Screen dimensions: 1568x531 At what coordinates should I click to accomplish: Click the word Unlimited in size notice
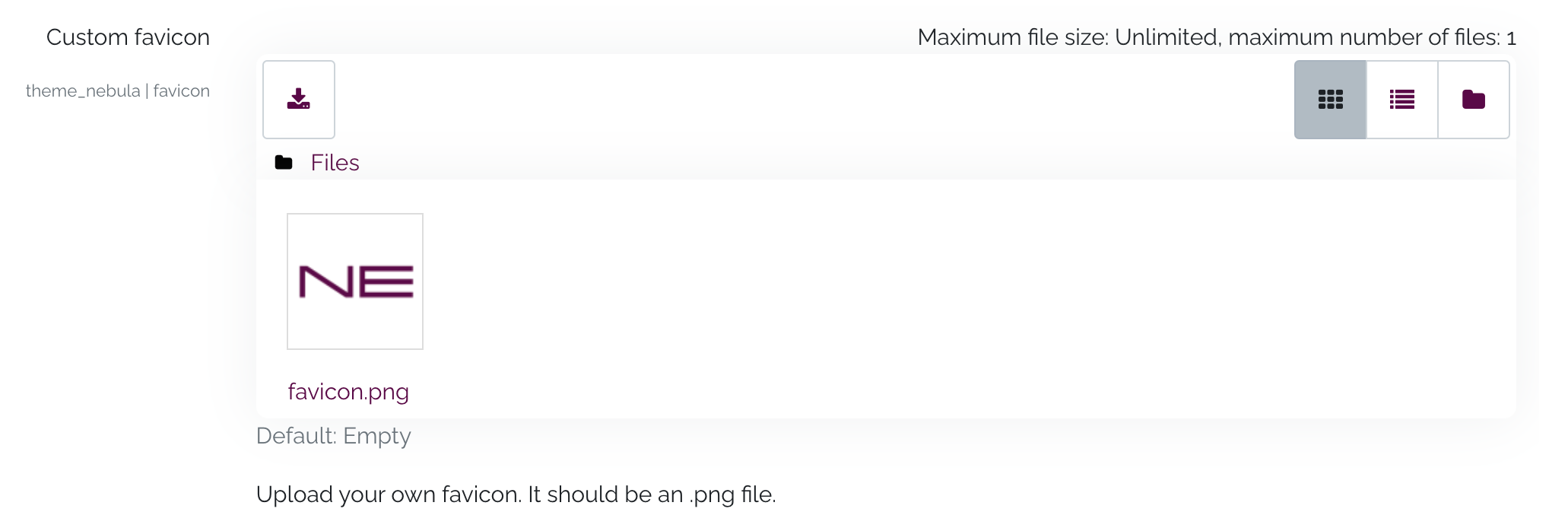[1166, 37]
